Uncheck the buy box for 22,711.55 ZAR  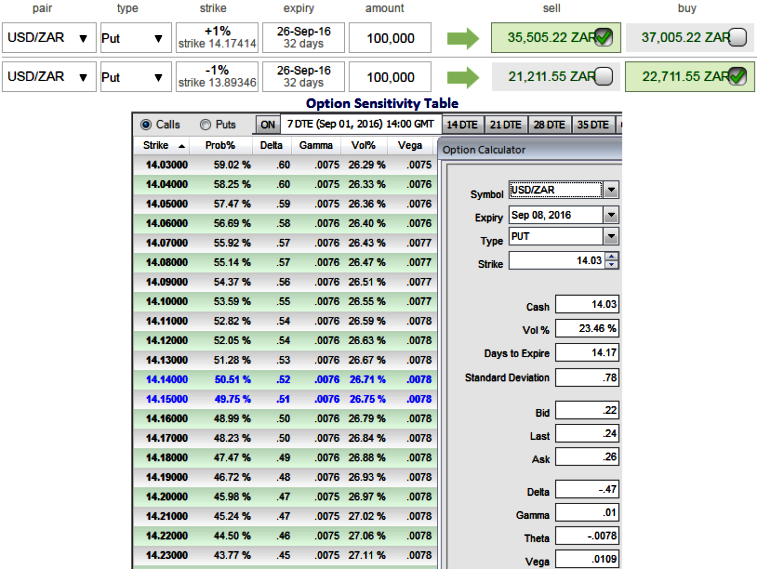coord(737,77)
